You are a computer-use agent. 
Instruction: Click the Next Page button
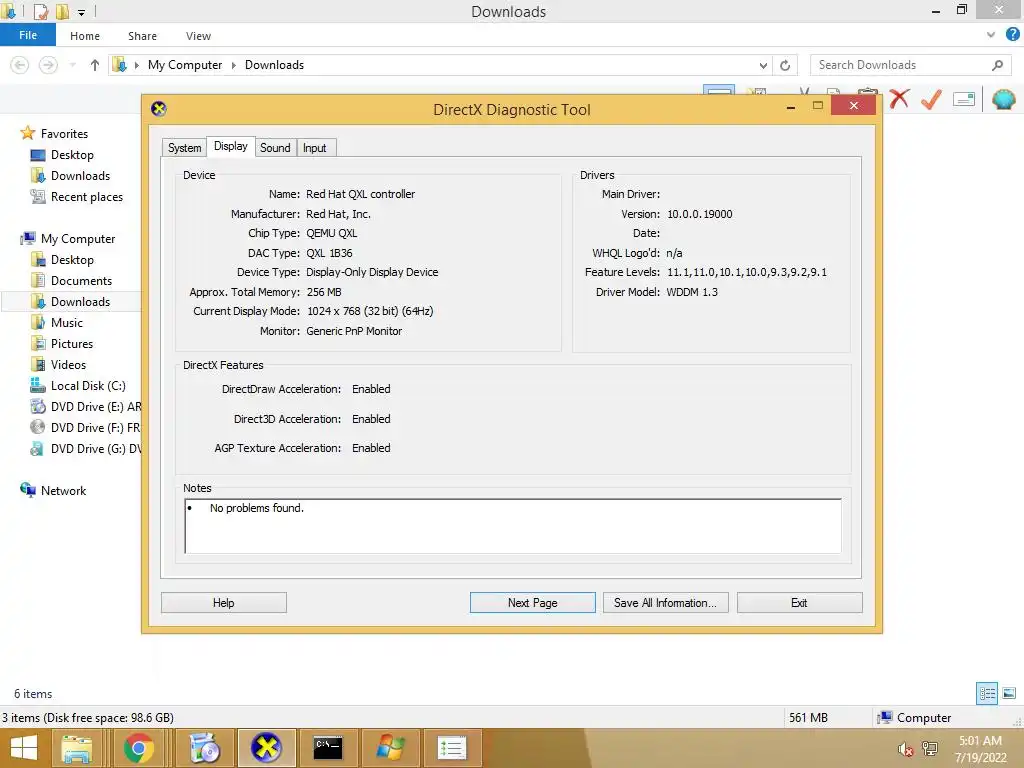pos(532,603)
